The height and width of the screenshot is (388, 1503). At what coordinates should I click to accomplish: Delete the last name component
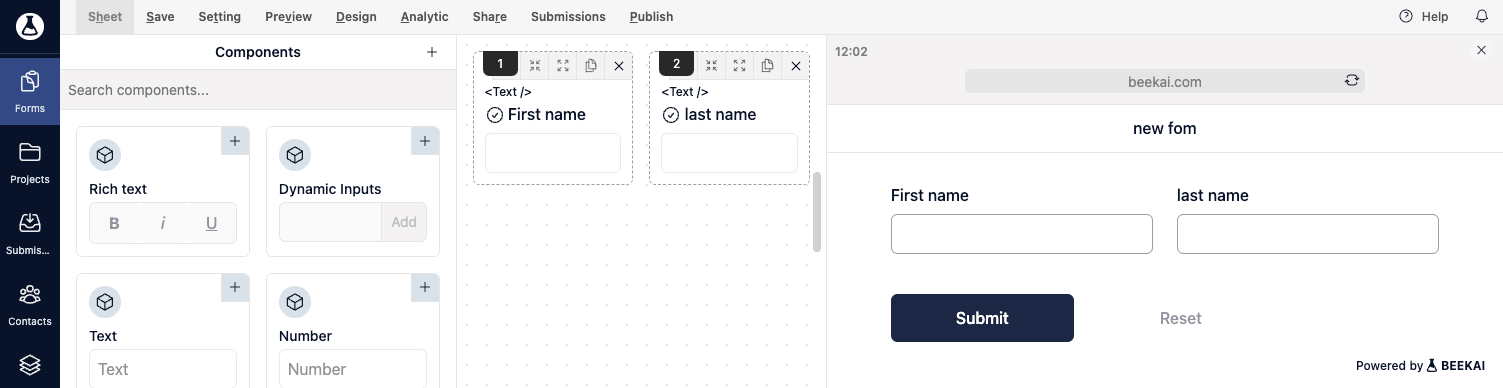click(795, 65)
